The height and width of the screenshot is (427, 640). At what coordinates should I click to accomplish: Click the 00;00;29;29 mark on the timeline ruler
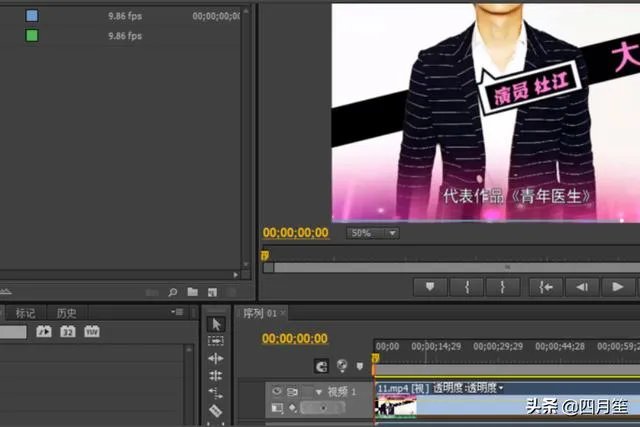(498, 347)
